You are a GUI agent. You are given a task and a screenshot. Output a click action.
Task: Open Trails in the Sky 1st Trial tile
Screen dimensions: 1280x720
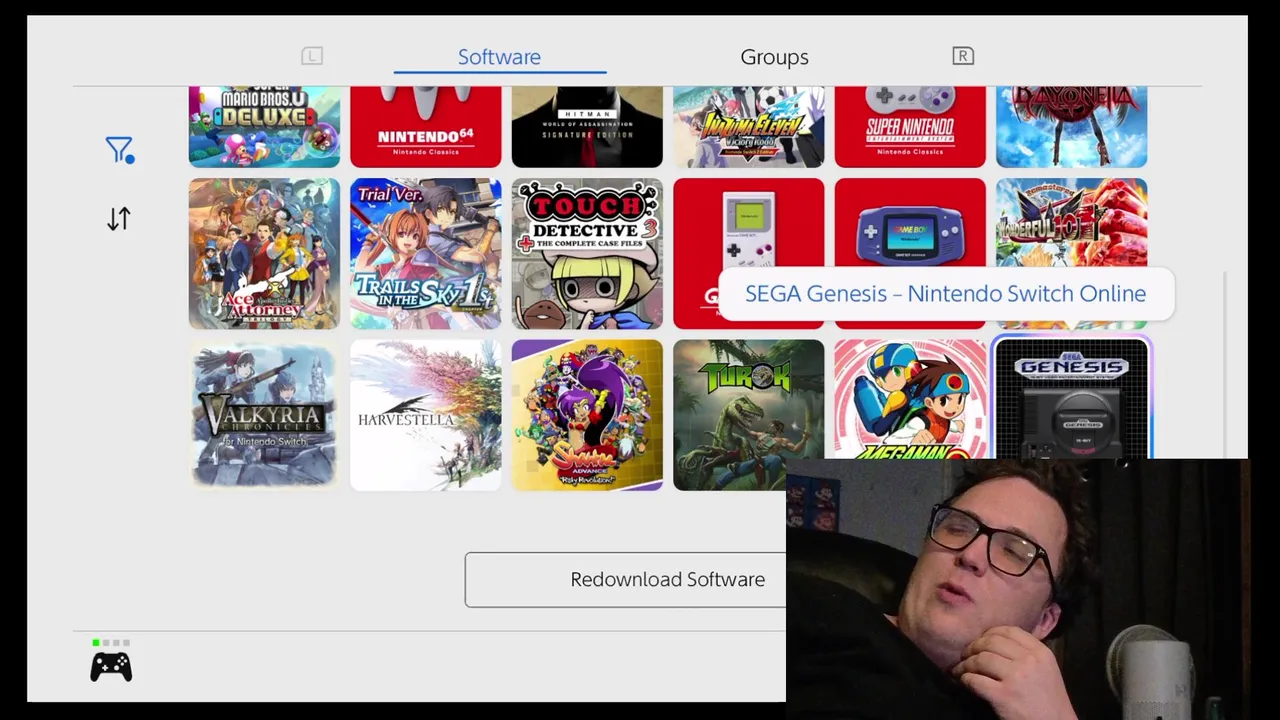point(426,254)
